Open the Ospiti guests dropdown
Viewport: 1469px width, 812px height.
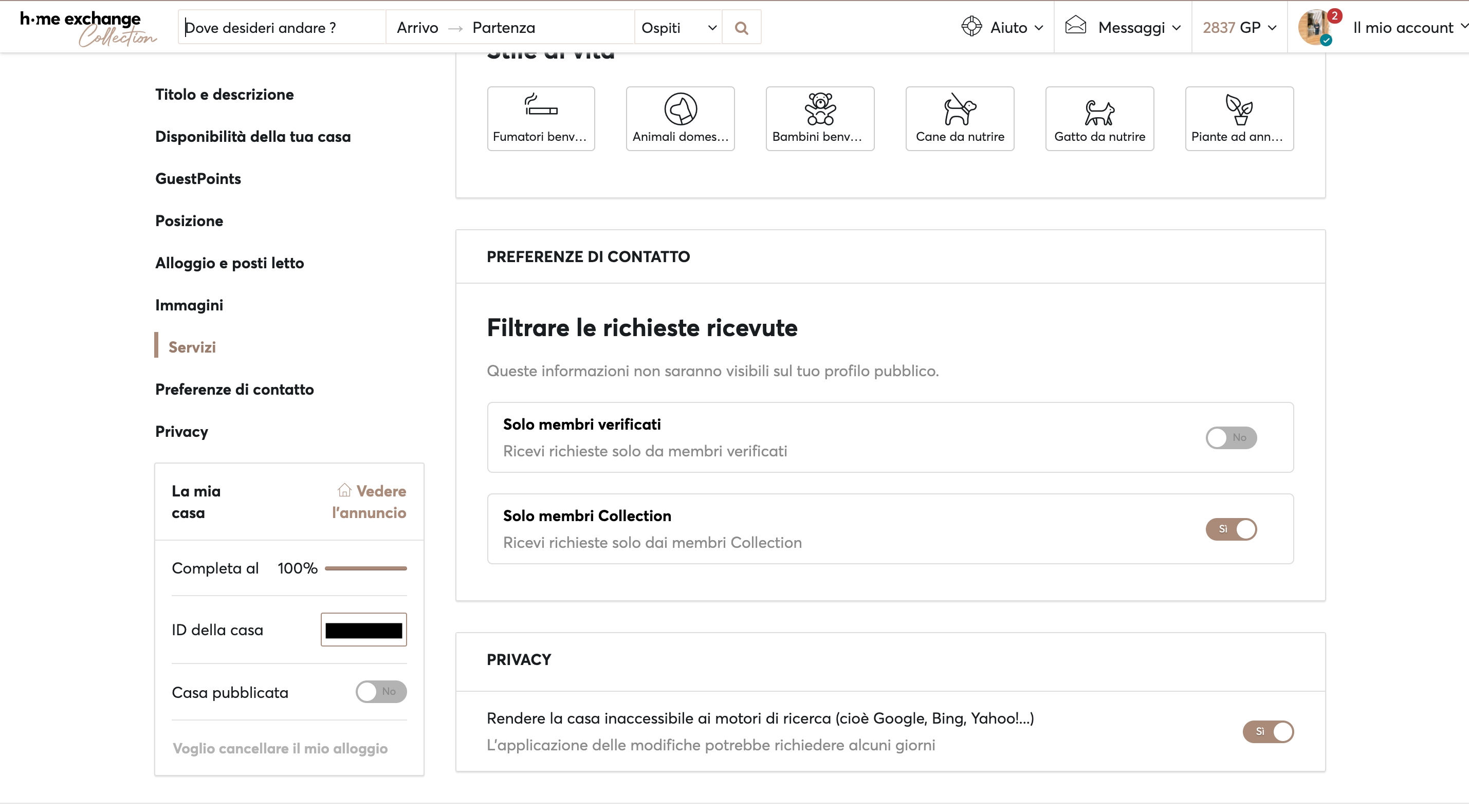point(677,27)
